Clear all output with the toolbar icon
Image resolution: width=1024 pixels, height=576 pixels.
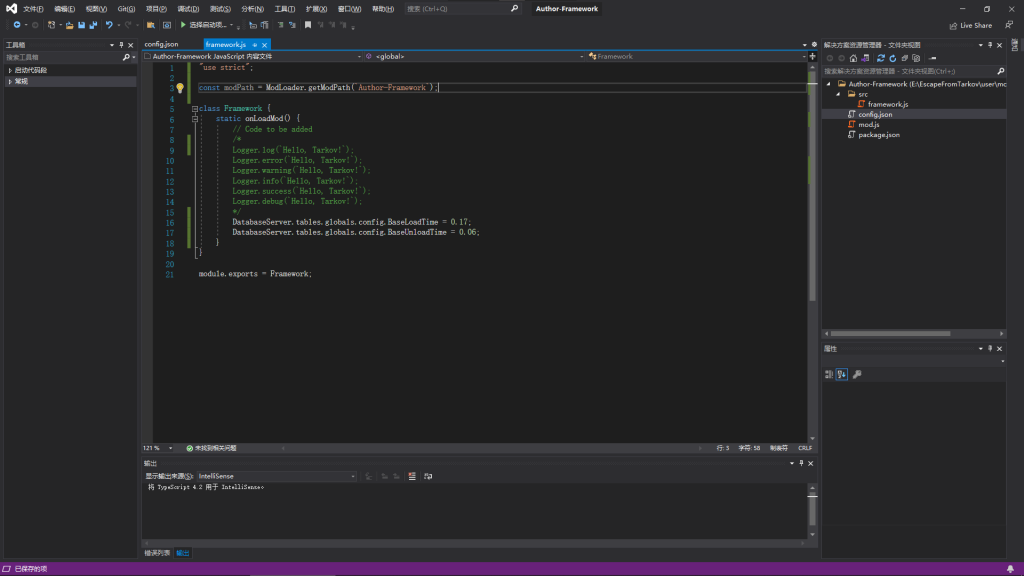[412, 476]
